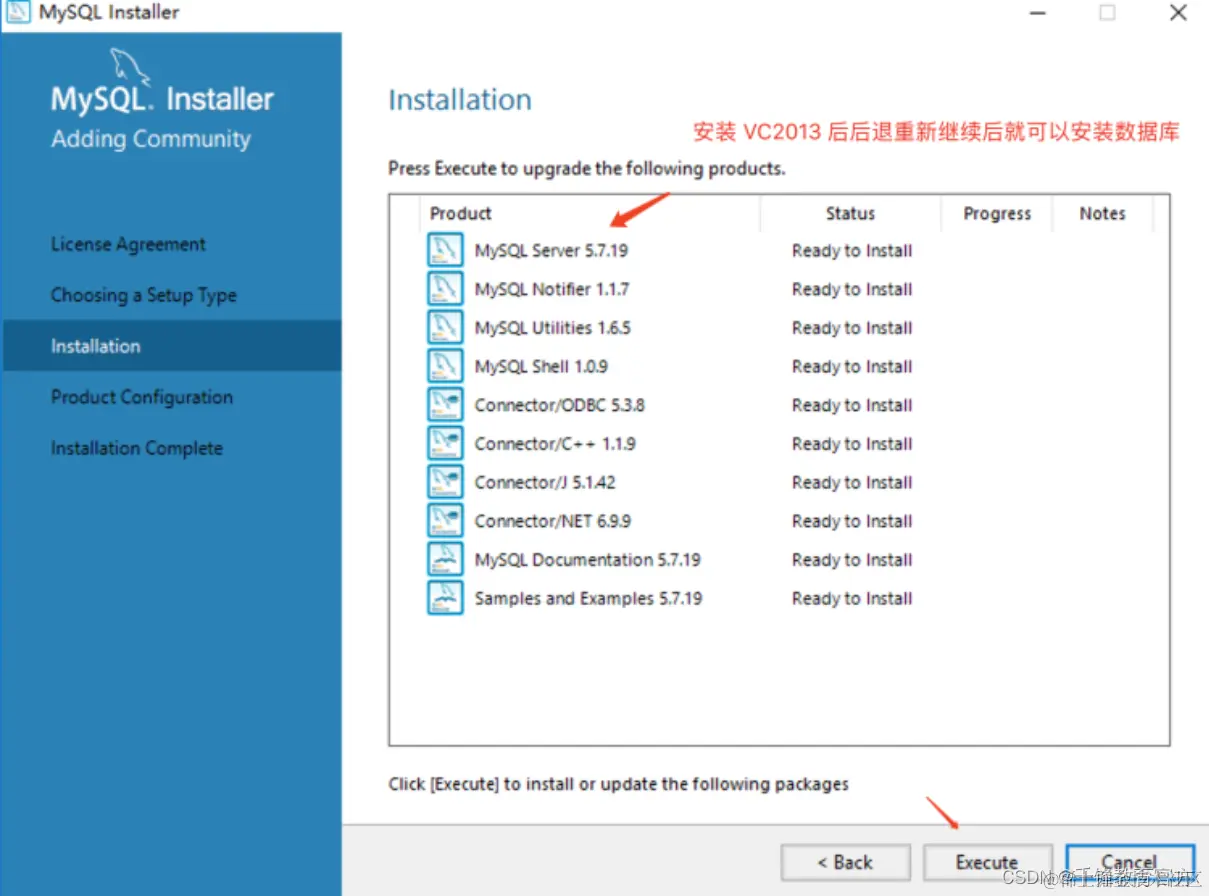The width and height of the screenshot is (1209, 896).
Task: Sort by the Status column header
Action: (851, 213)
